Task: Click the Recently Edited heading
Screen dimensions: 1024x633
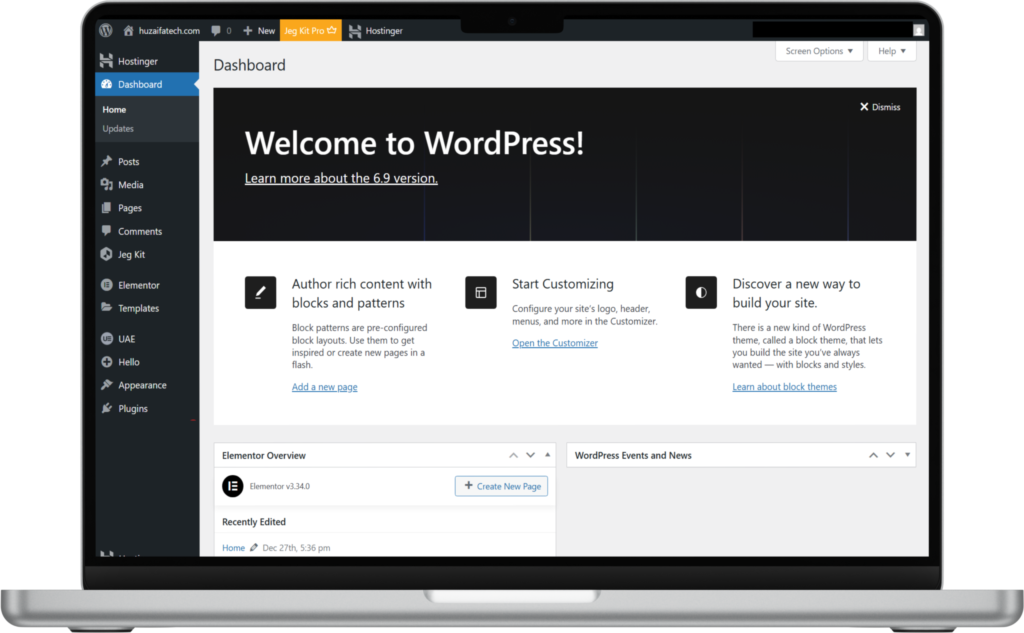Action: (253, 522)
